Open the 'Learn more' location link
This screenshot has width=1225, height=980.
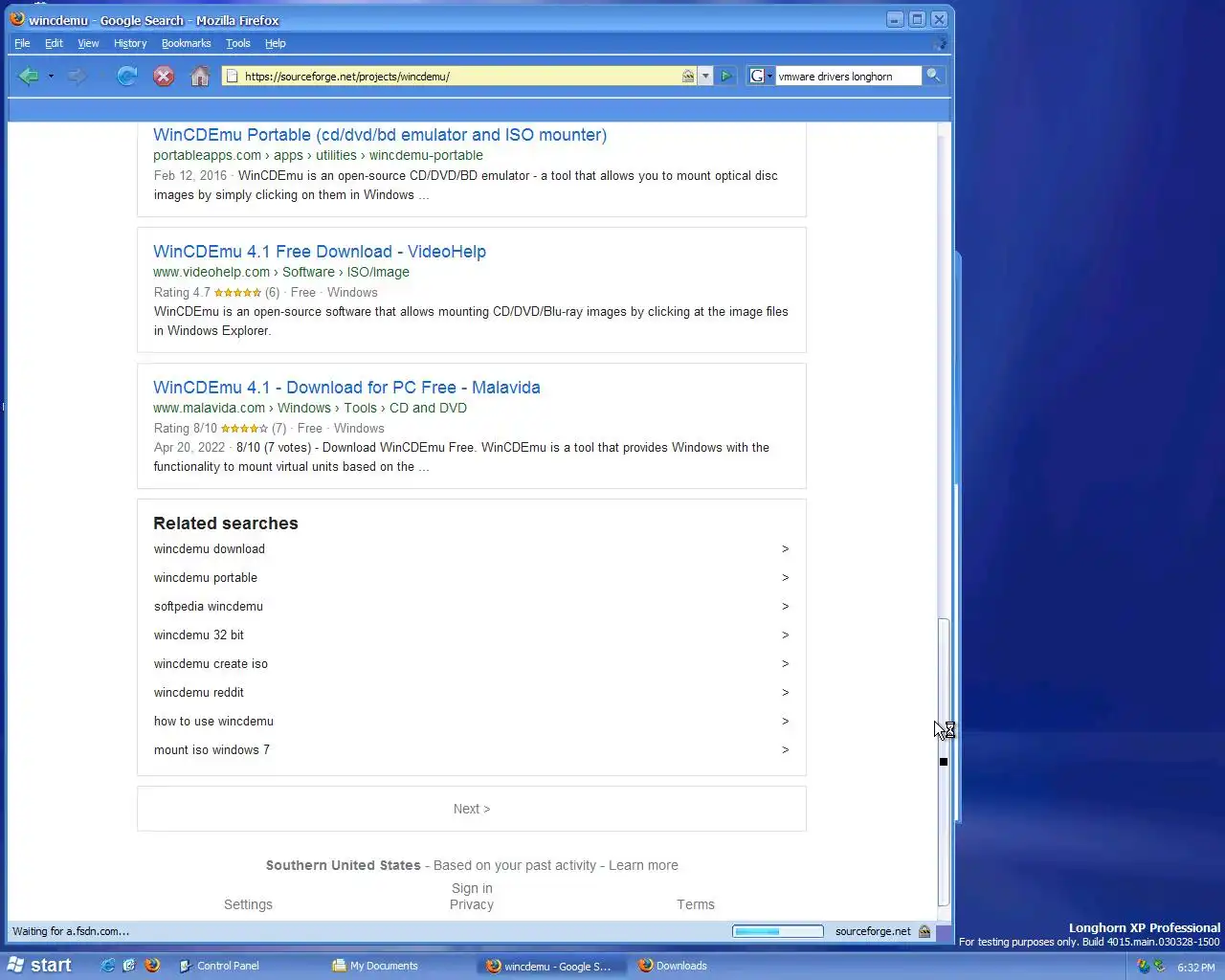pos(643,865)
